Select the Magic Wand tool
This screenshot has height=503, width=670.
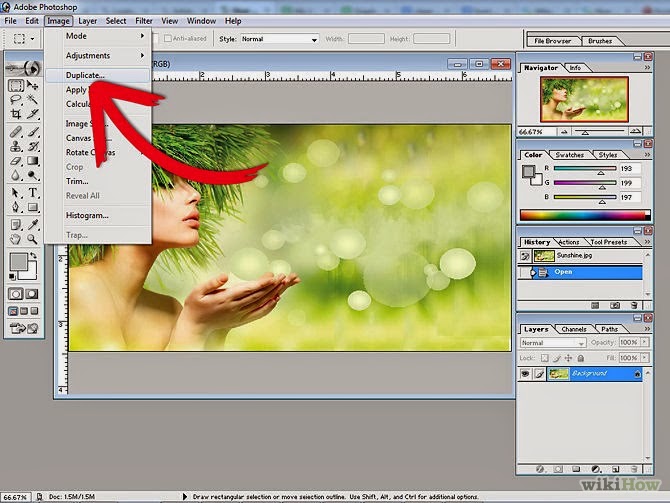point(33,100)
